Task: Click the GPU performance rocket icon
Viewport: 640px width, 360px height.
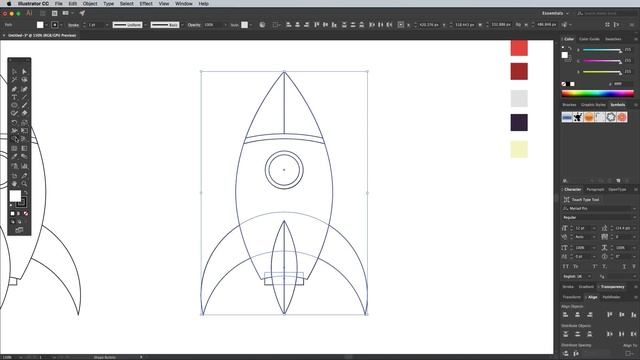Action: (82, 13)
